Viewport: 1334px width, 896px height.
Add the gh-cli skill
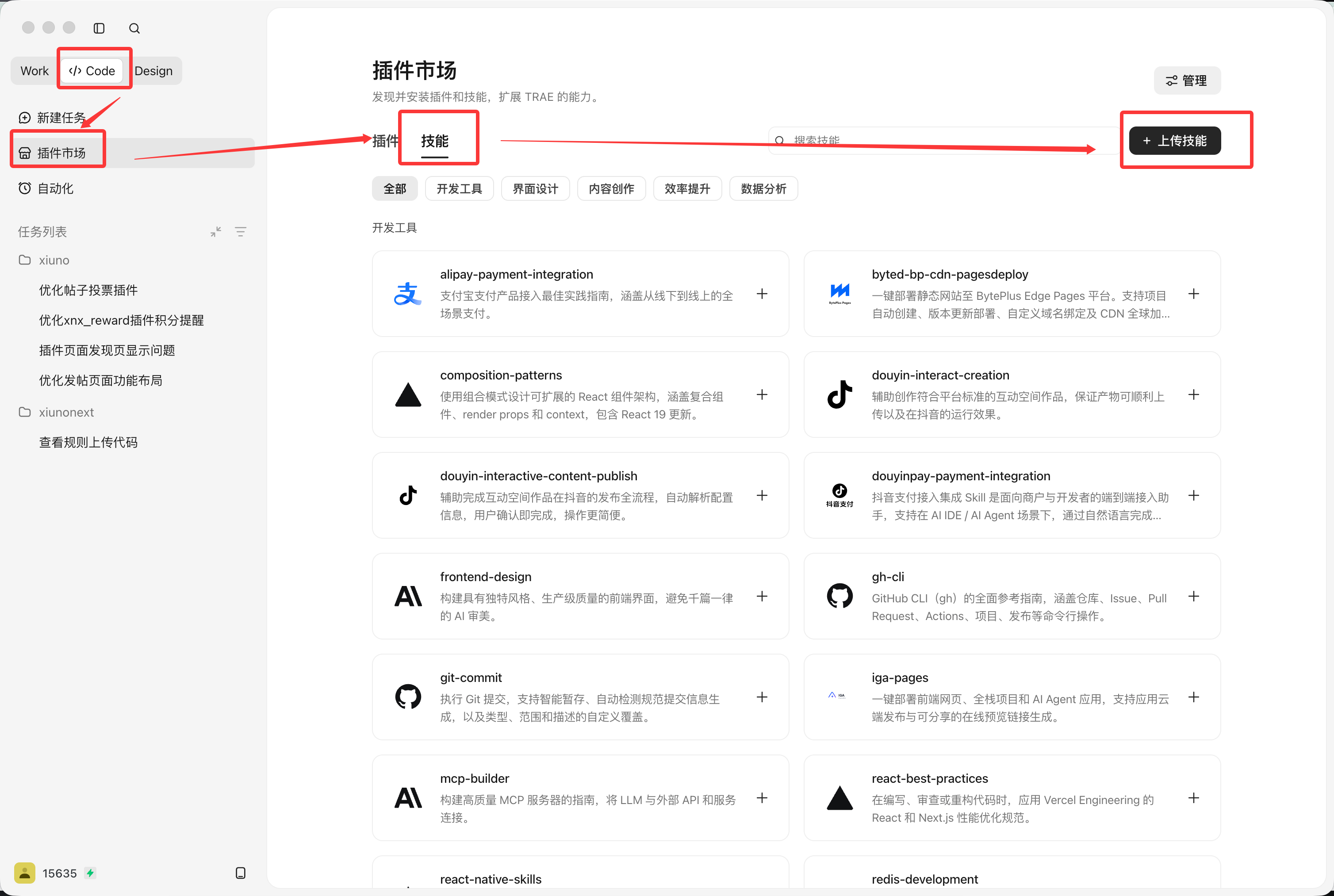click(1193, 597)
